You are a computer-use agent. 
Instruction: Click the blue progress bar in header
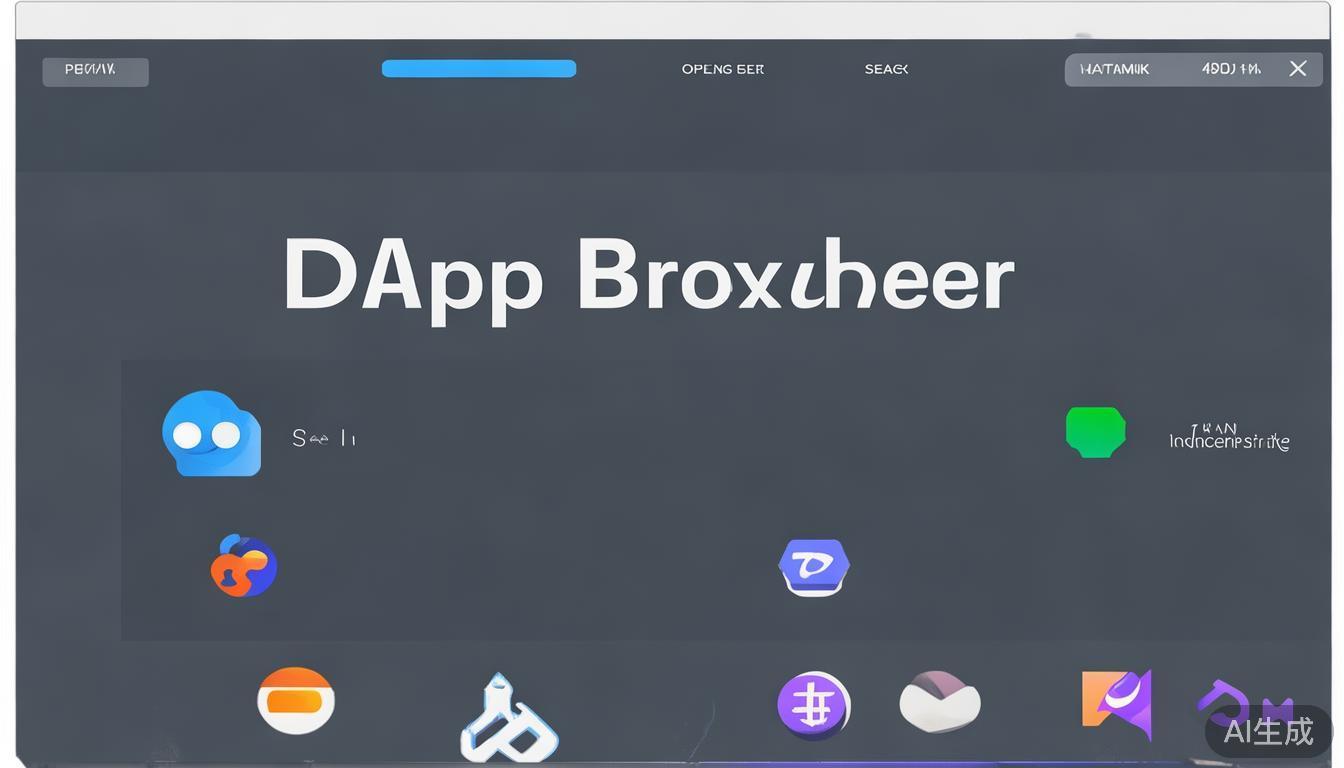479,69
